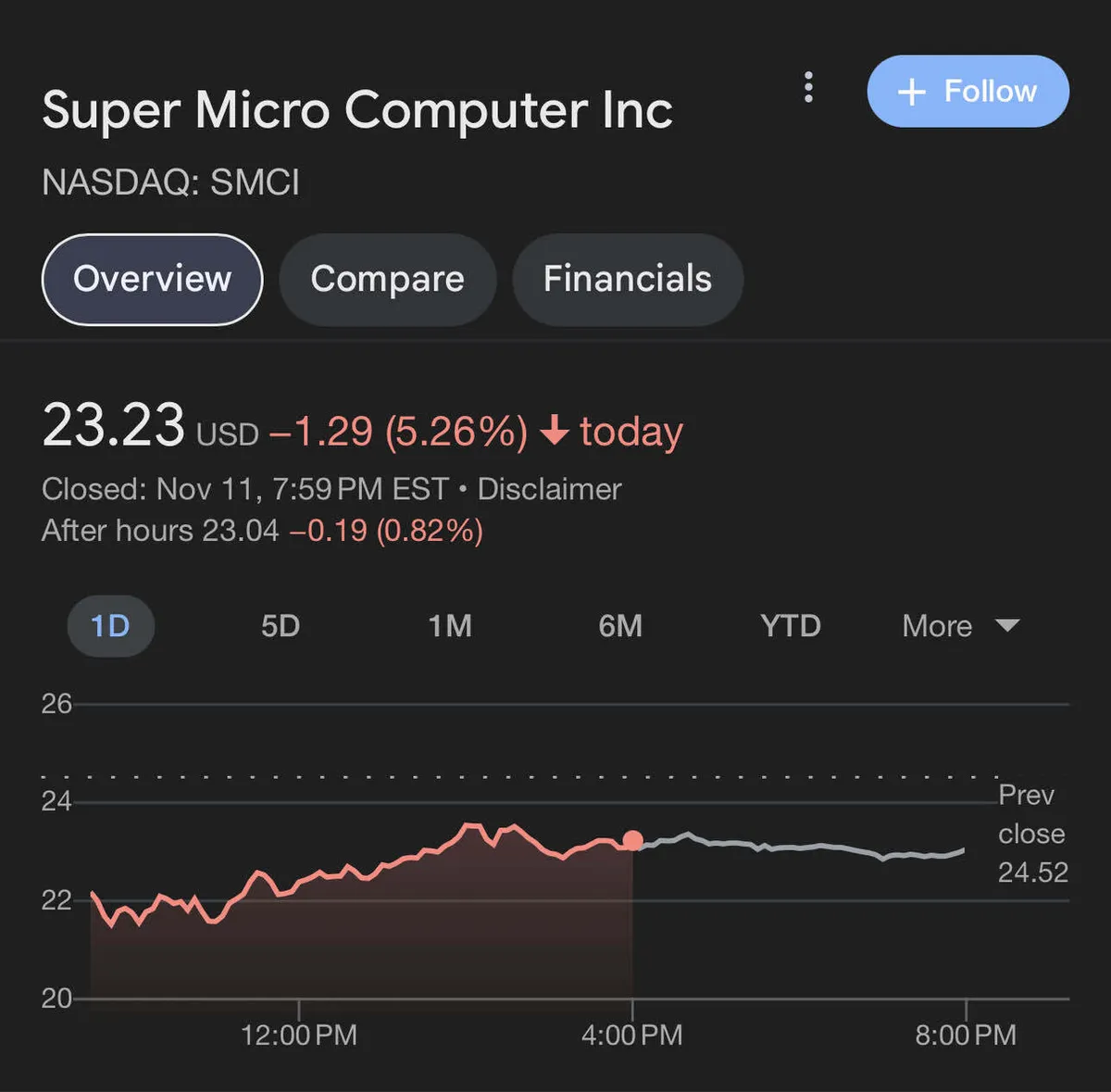The width and height of the screenshot is (1111, 1092).
Task: Click the red down arrow beside today
Action: tap(554, 431)
